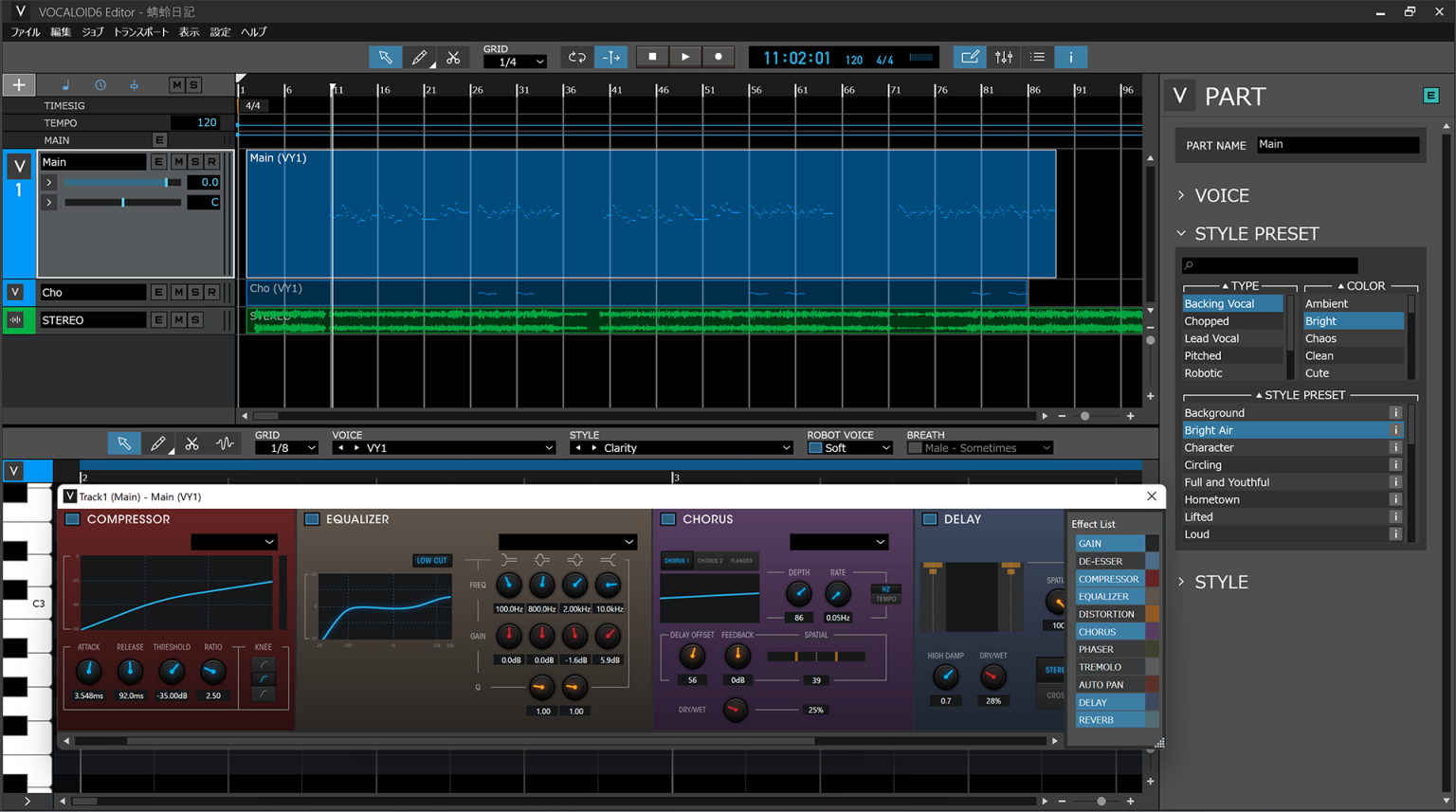
Task: Click the metronome clock icon above the tracks
Action: (x=100, y=85)
